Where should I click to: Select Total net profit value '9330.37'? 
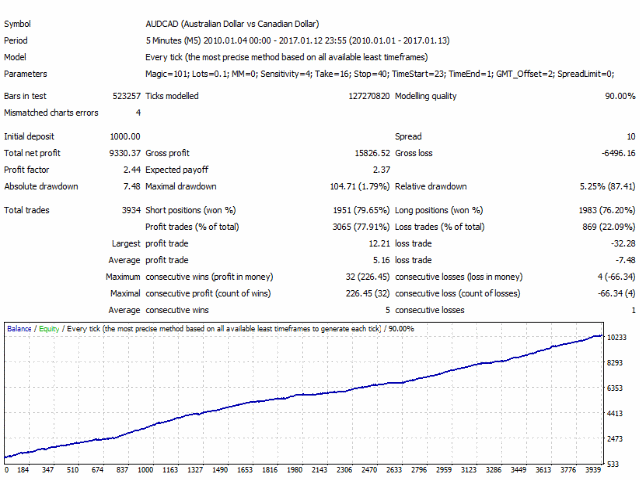(124, 153)
